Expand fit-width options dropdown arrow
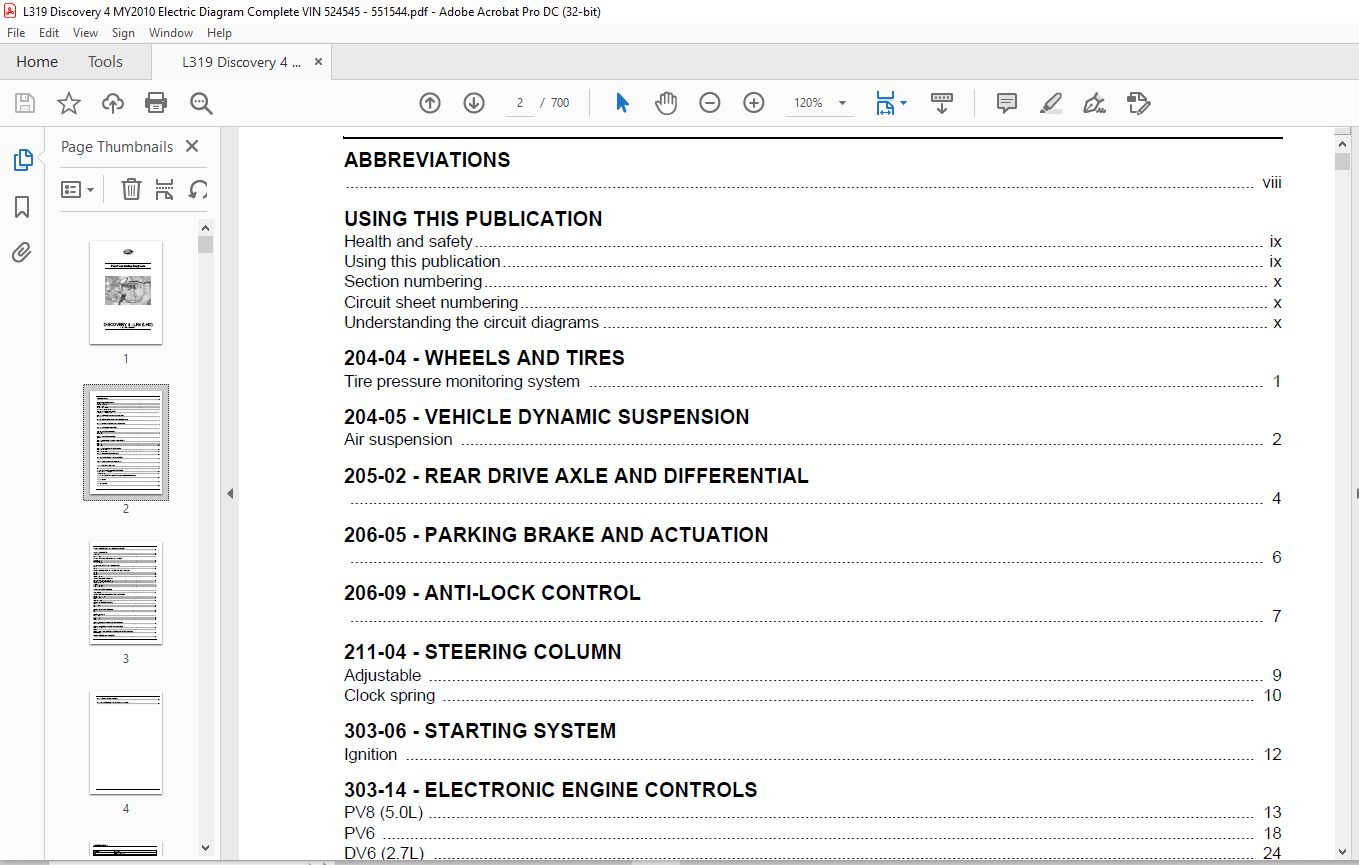Viewport: 1359px width, 865px height. point(904,103)
